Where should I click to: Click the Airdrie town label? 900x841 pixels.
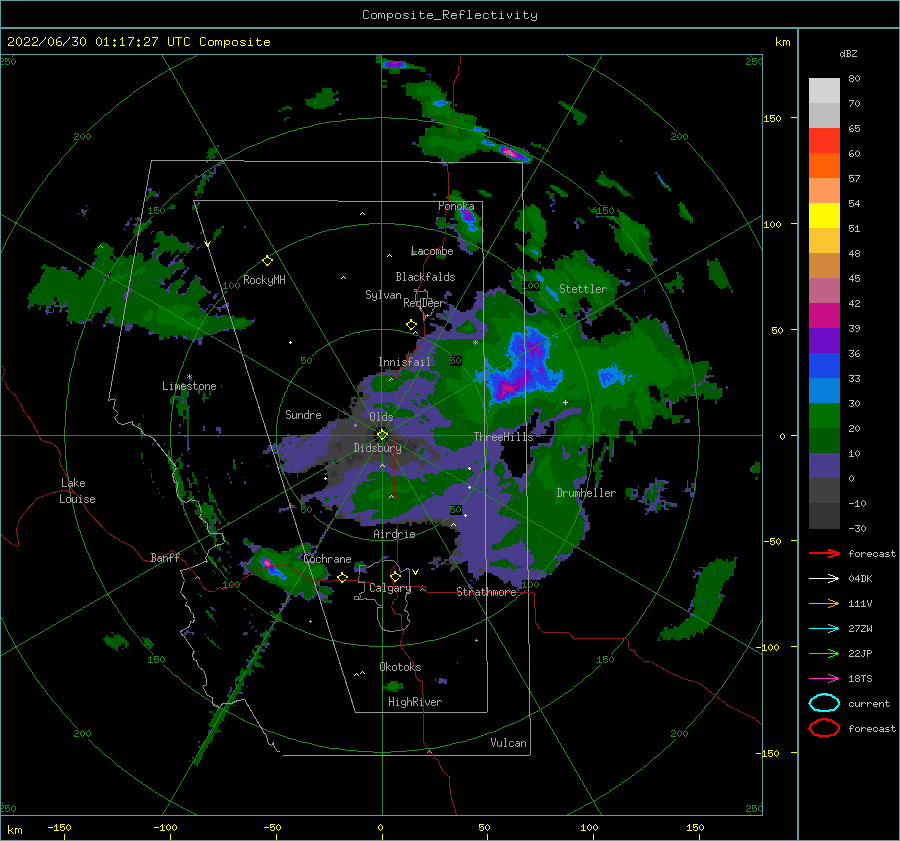(394, 534)
